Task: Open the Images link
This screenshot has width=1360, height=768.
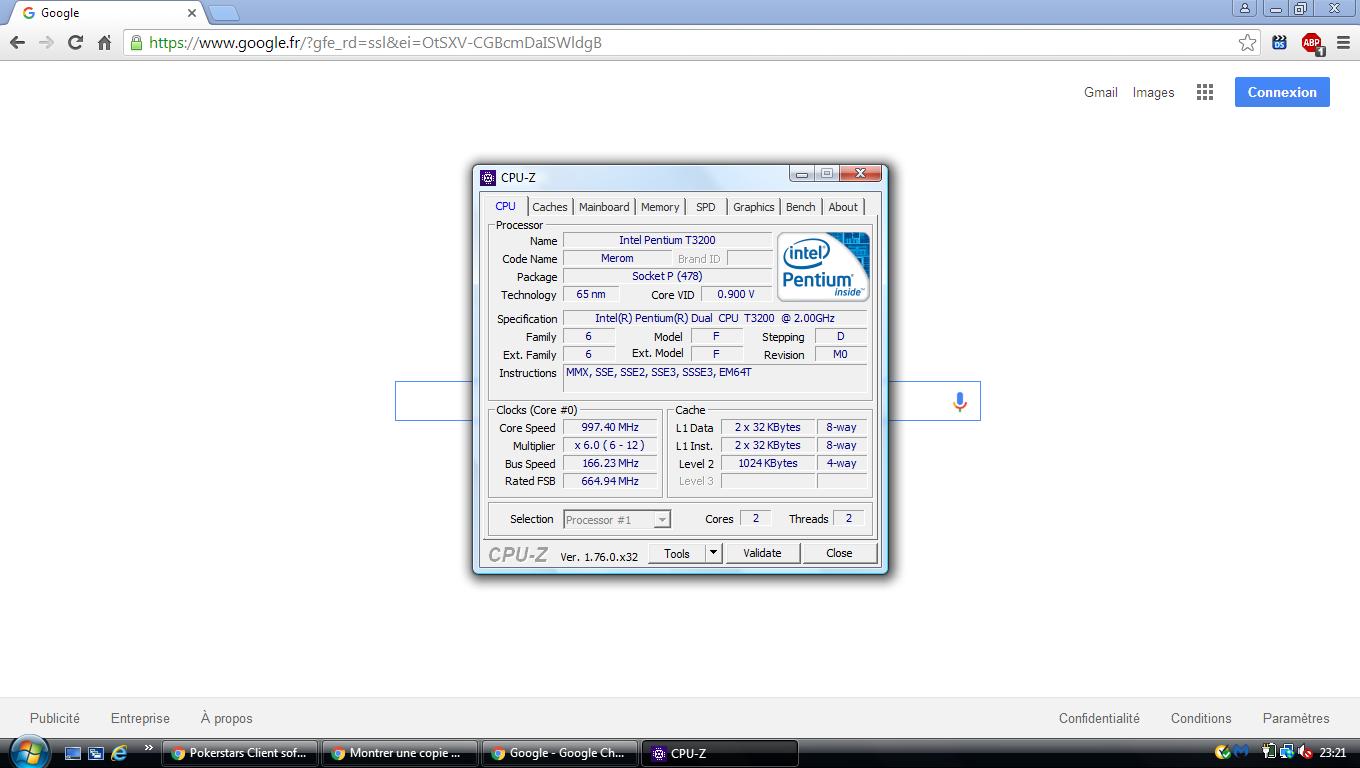Action: pyautogui.click(x=1153, y=92)
